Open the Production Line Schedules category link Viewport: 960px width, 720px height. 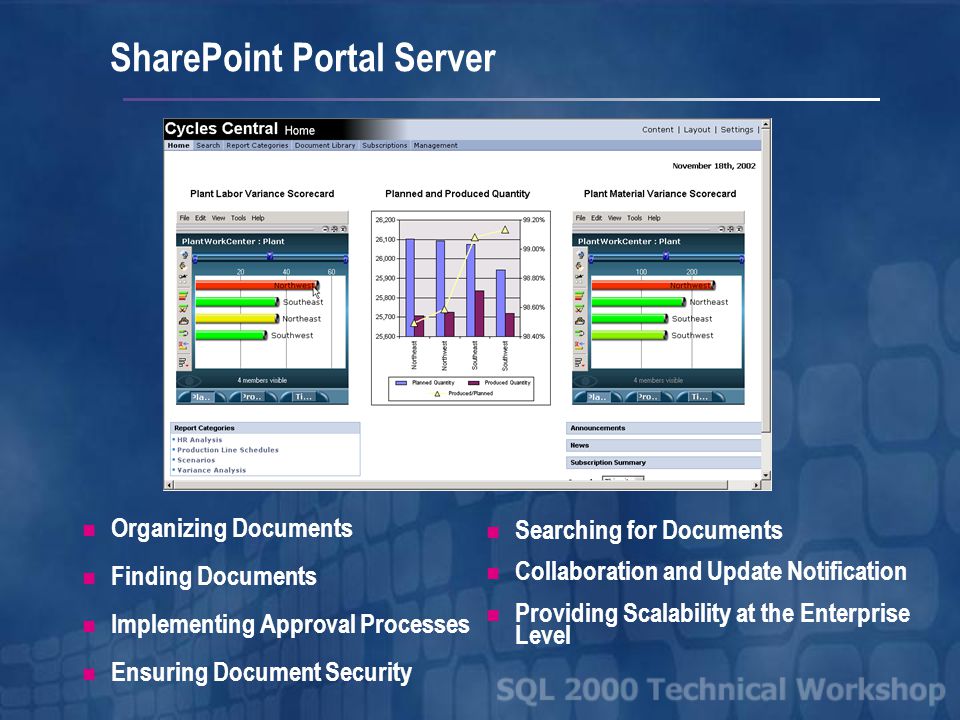(x=228, y=450)
